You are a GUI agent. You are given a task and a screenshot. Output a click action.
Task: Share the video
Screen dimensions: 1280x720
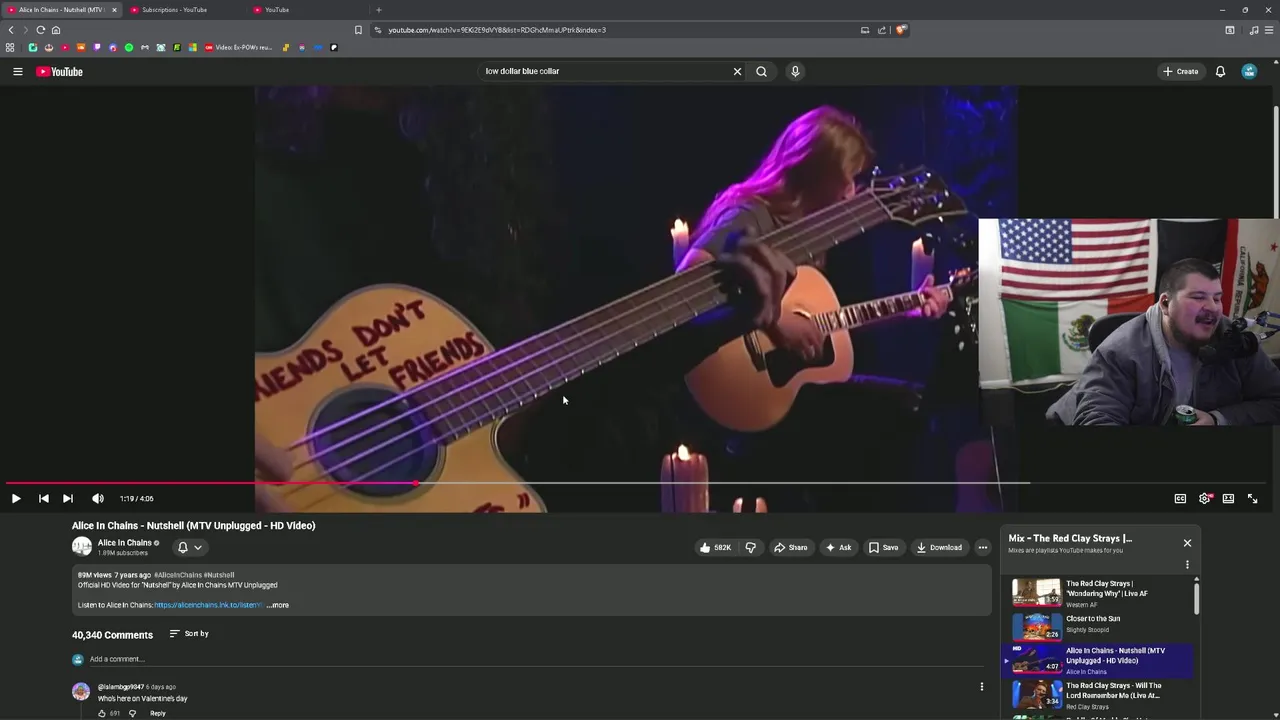click(791, 547)
